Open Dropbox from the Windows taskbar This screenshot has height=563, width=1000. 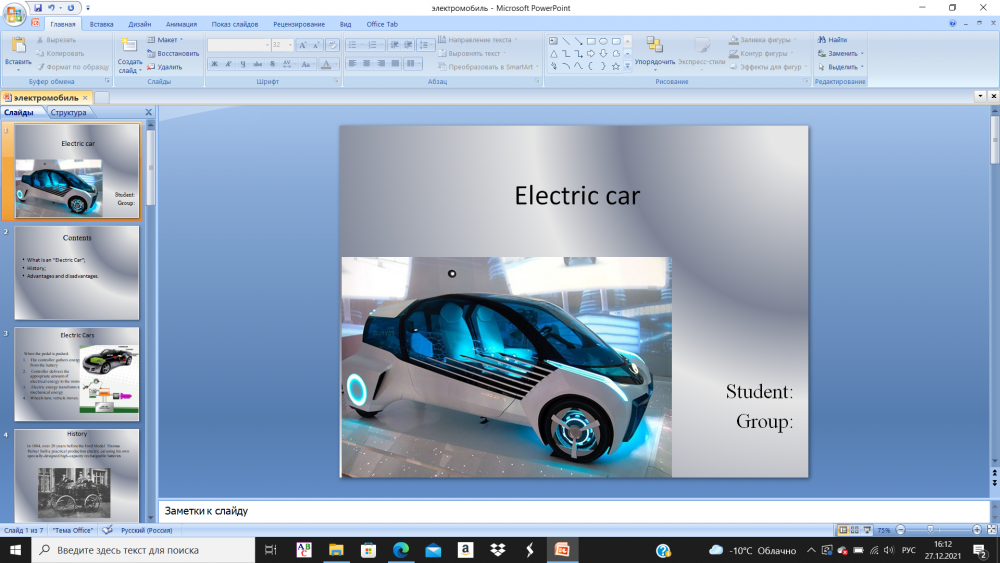pos(497,550)
